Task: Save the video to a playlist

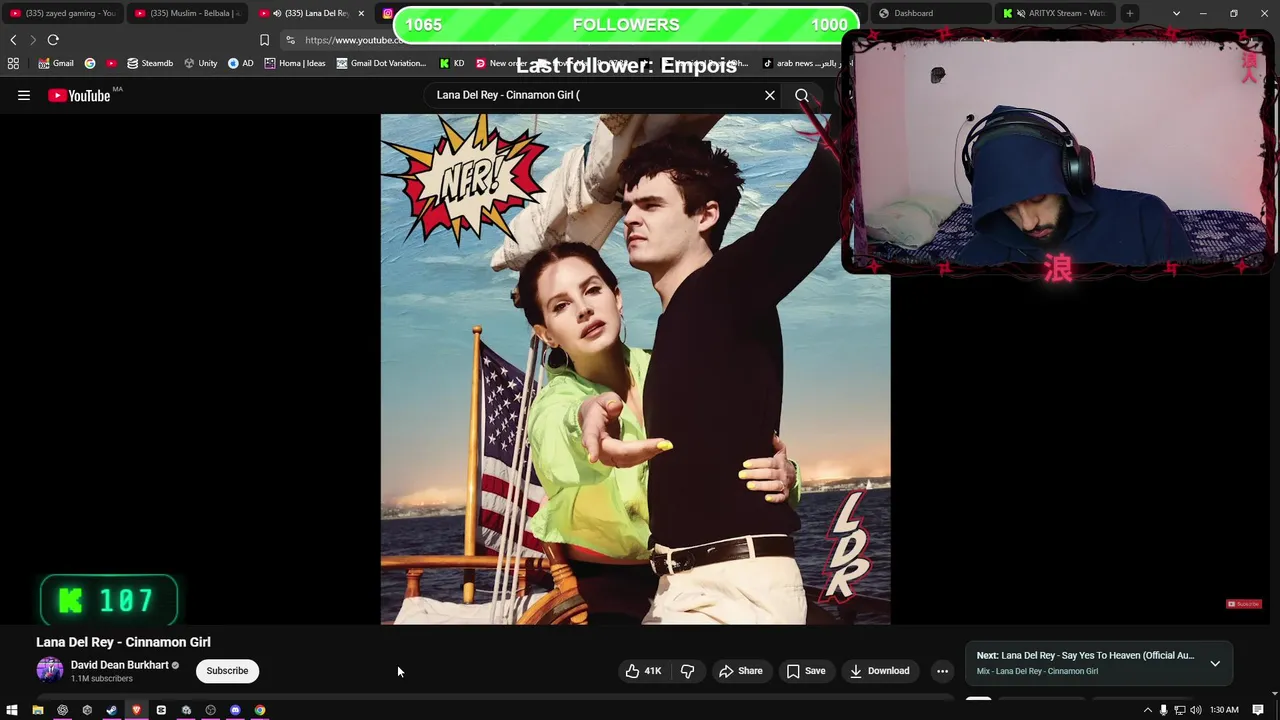Action: [806, 671]
